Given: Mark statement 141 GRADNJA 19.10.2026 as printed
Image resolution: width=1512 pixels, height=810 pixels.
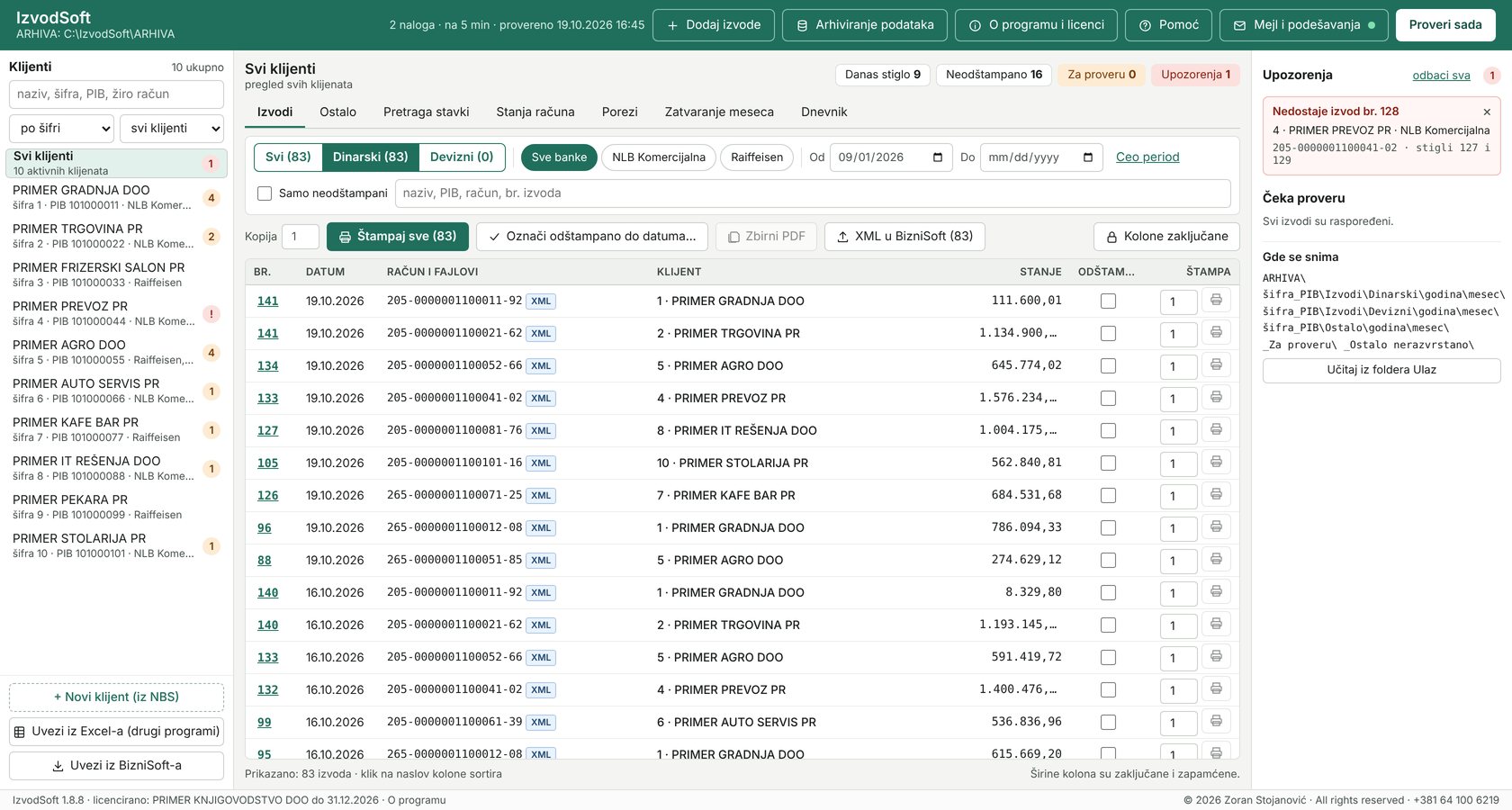Looking at the screenshot, I should (1108, 301).
